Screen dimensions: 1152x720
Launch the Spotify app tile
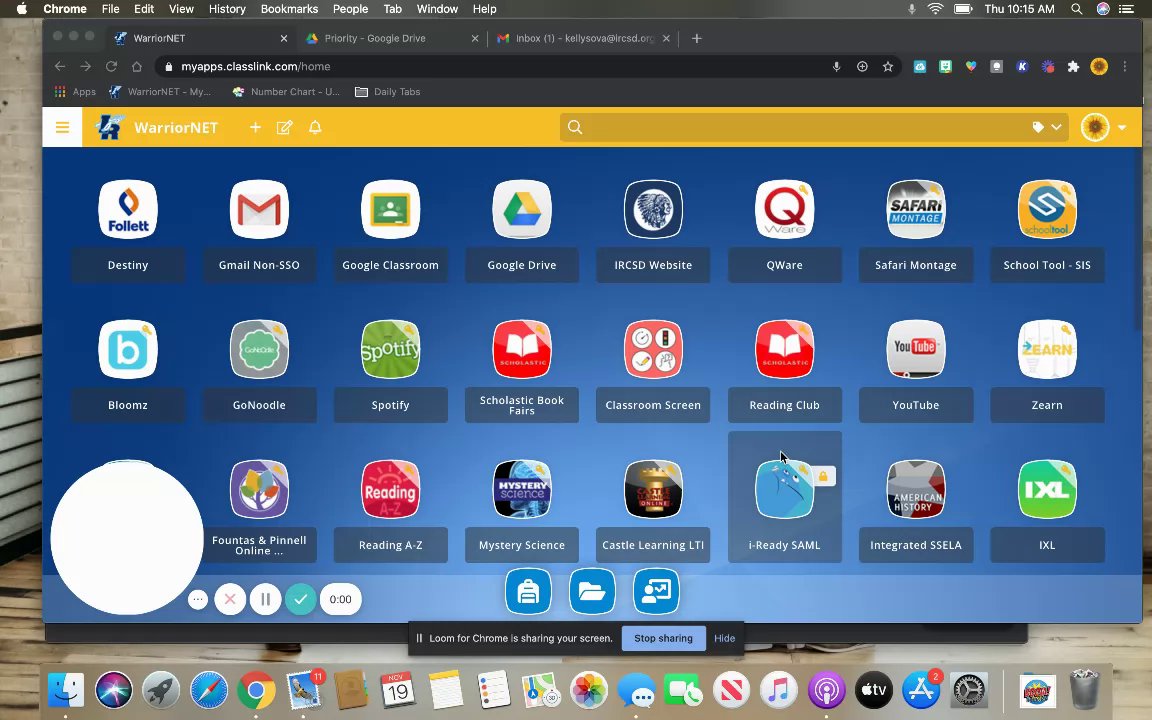coord(390,350)
